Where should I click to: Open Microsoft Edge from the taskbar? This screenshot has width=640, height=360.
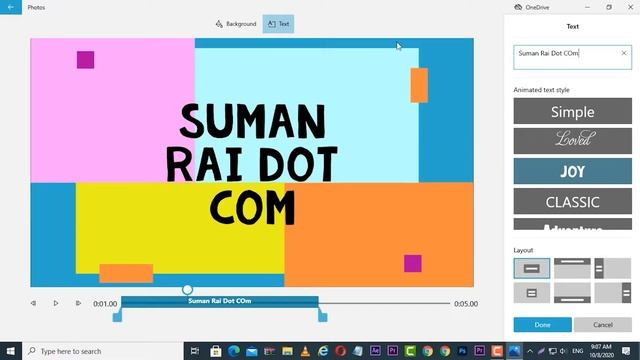[234, 351]
